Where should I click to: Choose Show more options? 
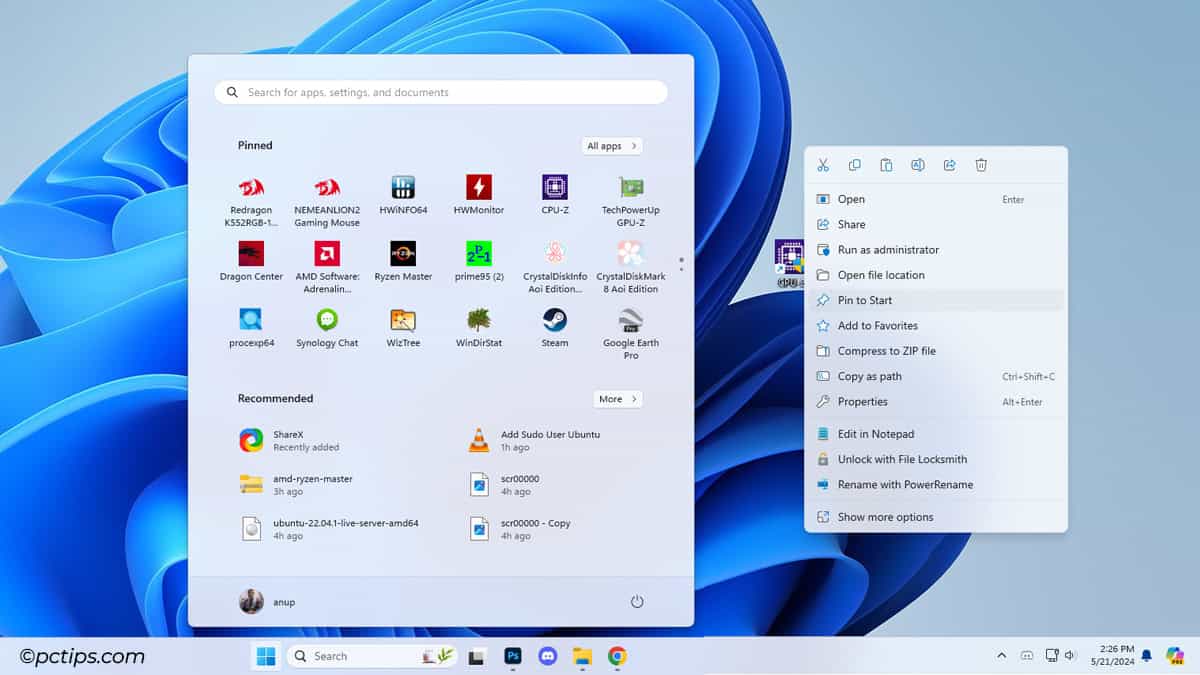pyautogui.click(x=936, y=517)
